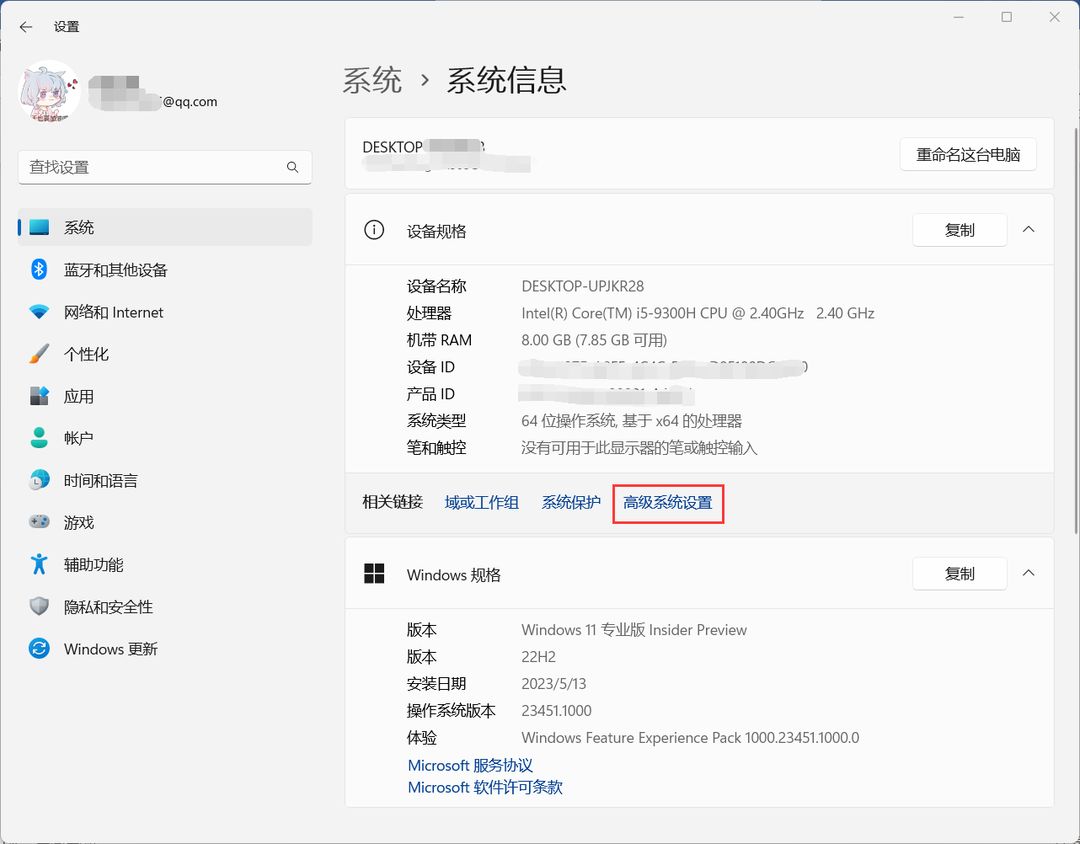Select install date 2023/5/13

(554, 684)
